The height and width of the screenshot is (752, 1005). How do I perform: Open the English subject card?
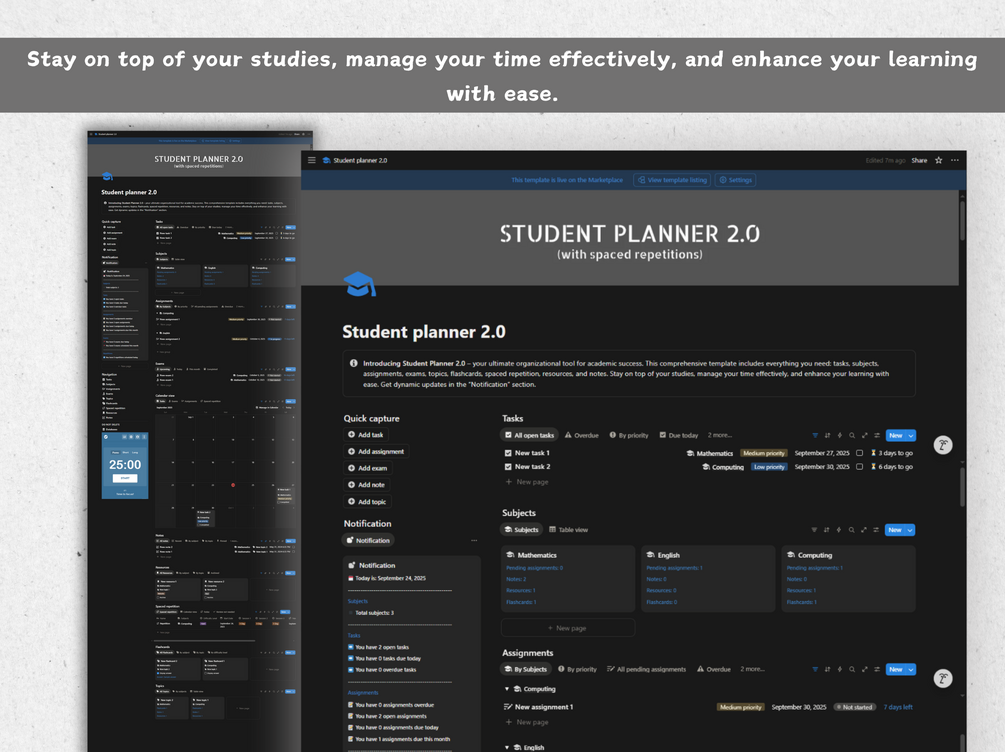[708, 578]
